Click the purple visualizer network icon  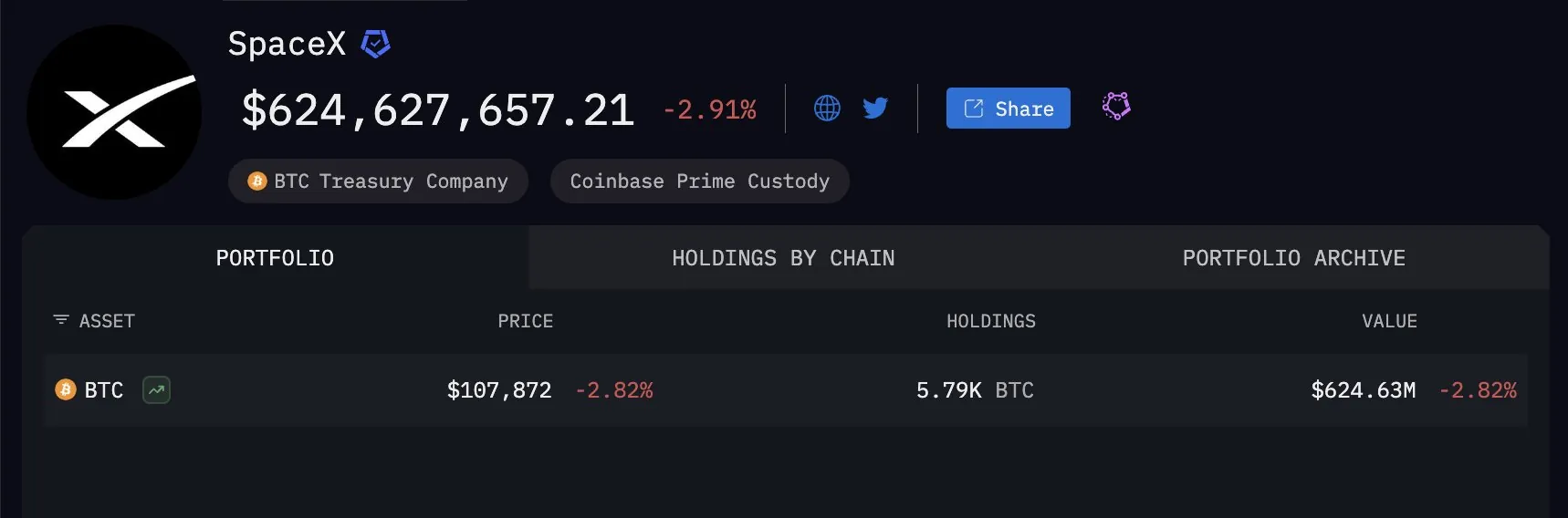pyautogui.click(x=1116, y=106)
